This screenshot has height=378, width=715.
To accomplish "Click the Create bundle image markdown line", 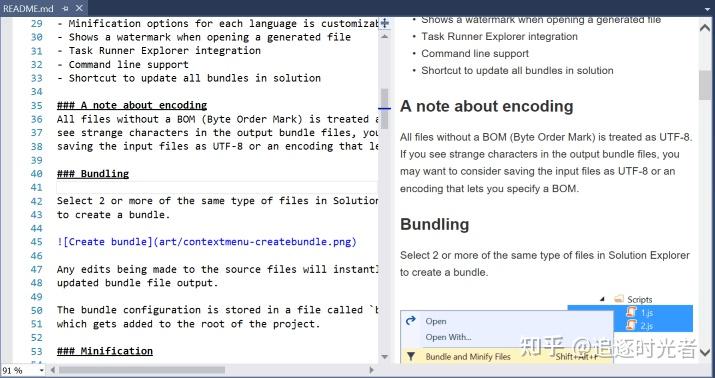I will (x=207, y=242).
